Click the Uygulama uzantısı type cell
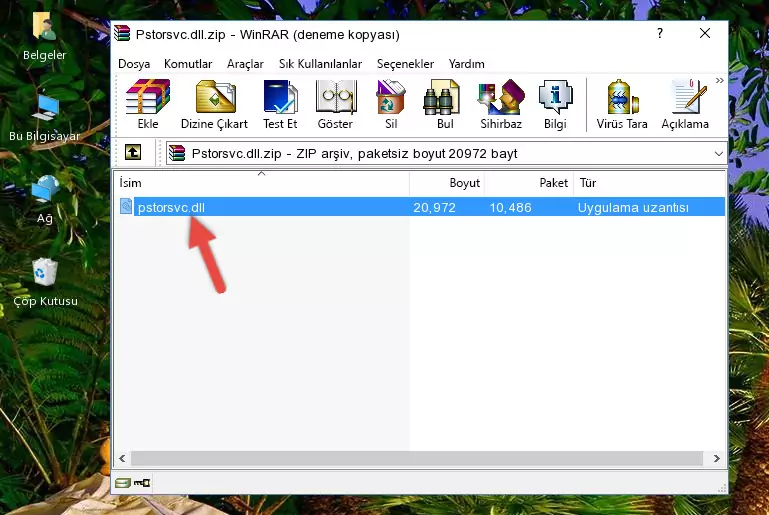The image size is (769, 515). pyautogui.click(x=633, y=207)
